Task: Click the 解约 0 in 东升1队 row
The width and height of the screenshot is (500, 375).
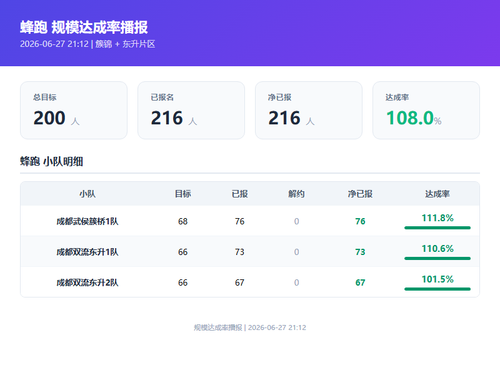Action: pos(296,252)
